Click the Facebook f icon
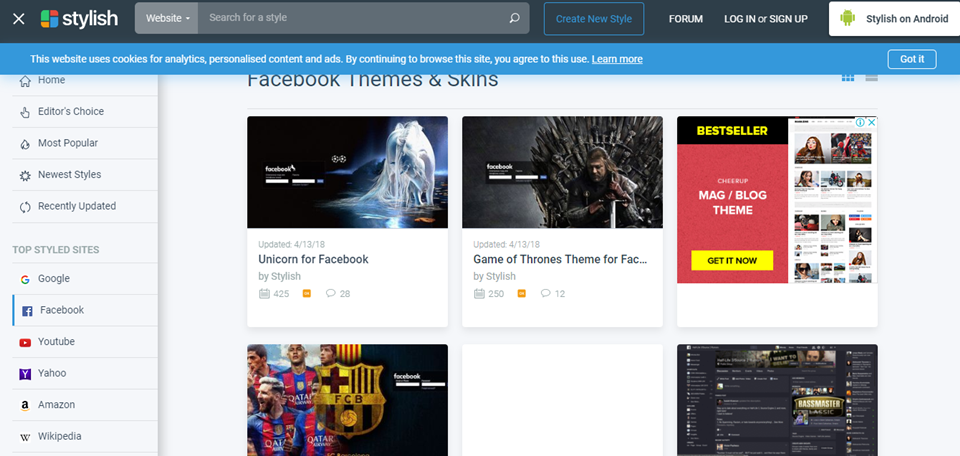This screenshot has width=960, height=456. (x=27, y=311)
